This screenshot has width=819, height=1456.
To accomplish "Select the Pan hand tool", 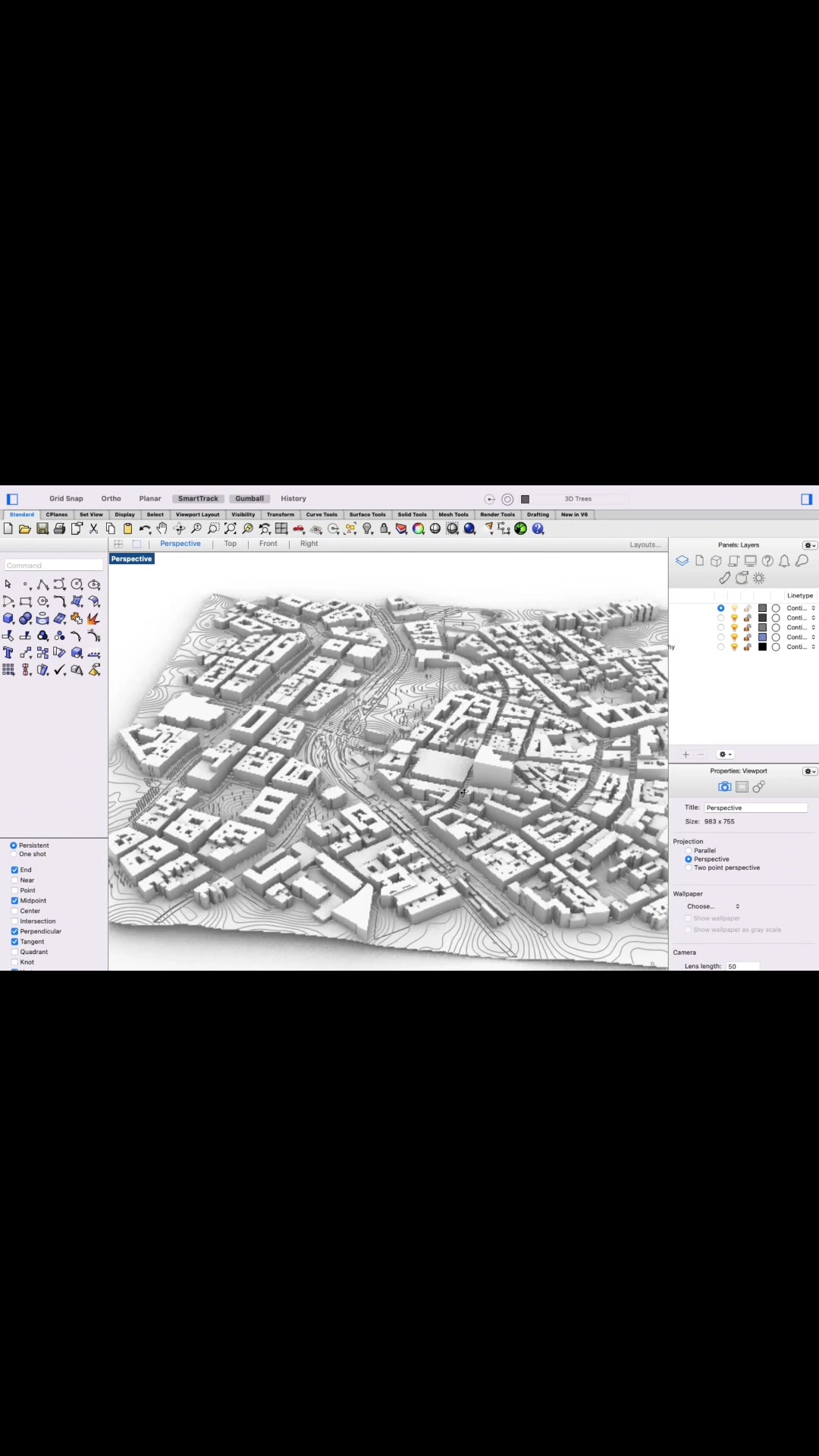I will coord(162,529).
